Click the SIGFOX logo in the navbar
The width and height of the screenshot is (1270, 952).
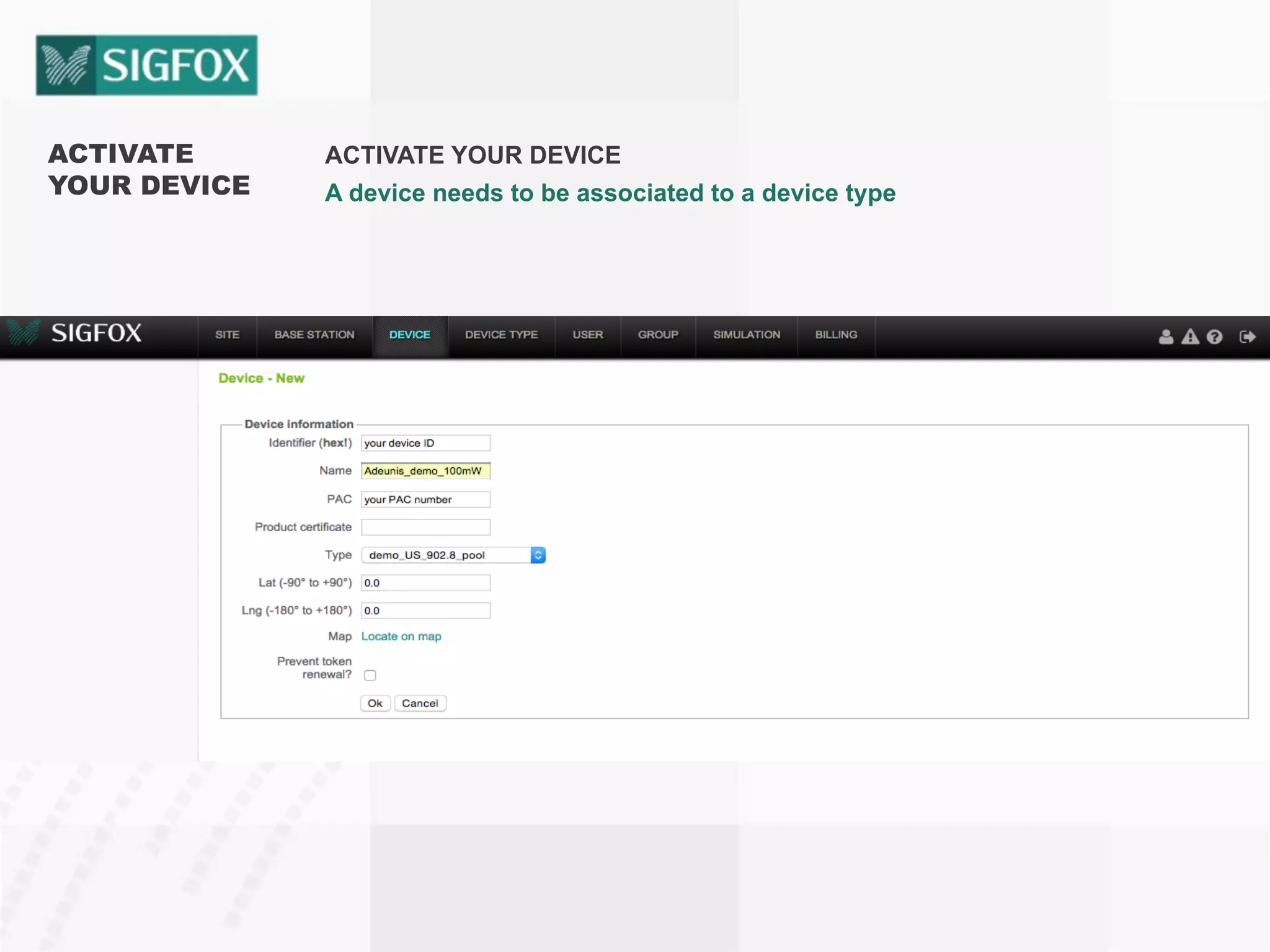pos(74,333)
